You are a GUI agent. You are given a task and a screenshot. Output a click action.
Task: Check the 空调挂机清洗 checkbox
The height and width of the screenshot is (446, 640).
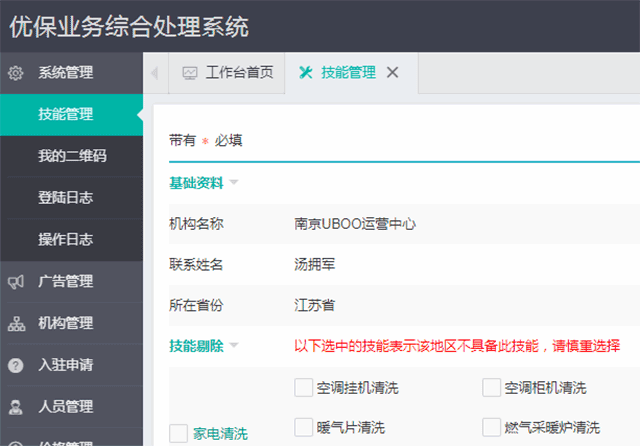[303, 387]
